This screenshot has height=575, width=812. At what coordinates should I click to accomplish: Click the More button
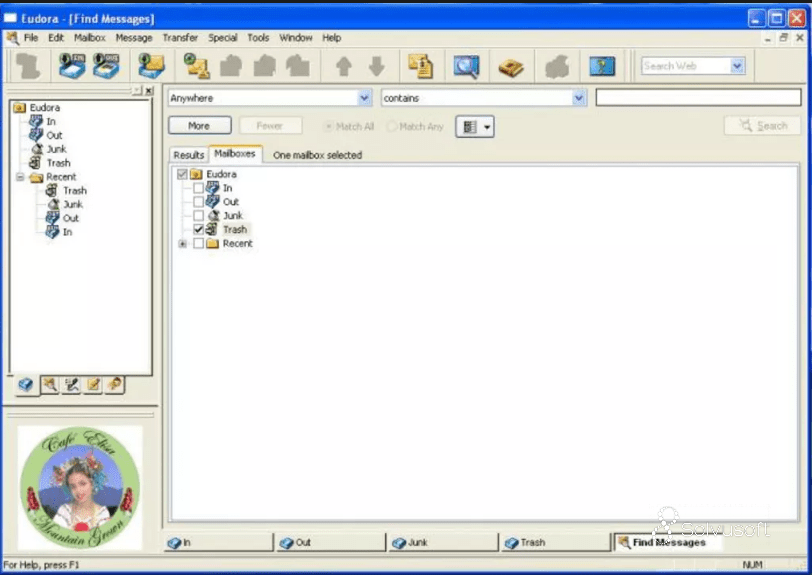pos(199,126)
